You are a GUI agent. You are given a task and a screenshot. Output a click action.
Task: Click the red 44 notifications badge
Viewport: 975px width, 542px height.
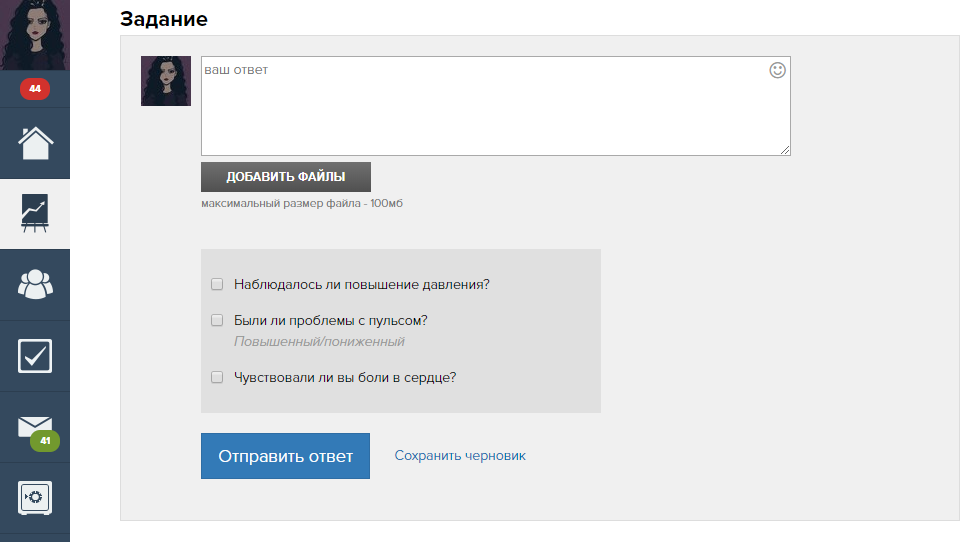[x=35, y=89]
